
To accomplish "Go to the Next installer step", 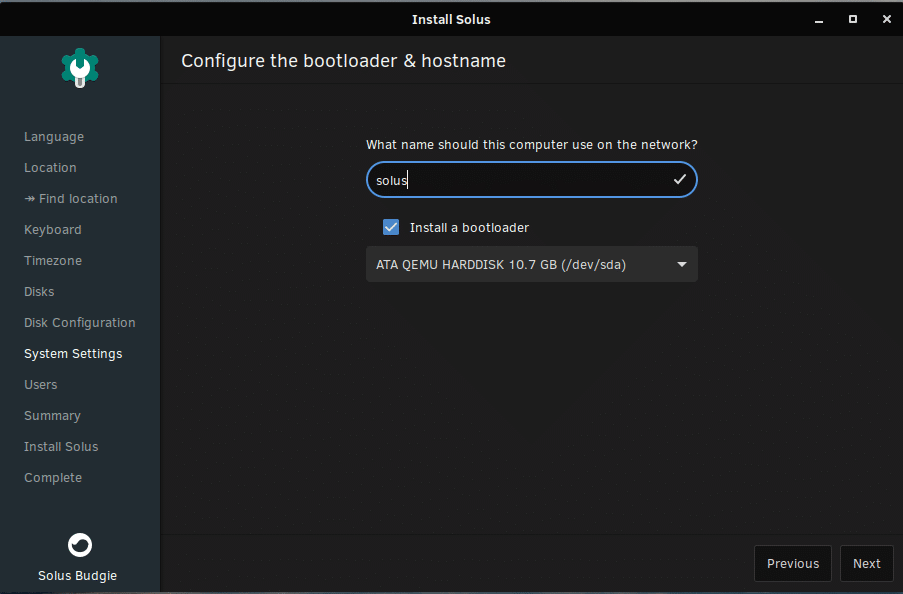I will (866, 563).
